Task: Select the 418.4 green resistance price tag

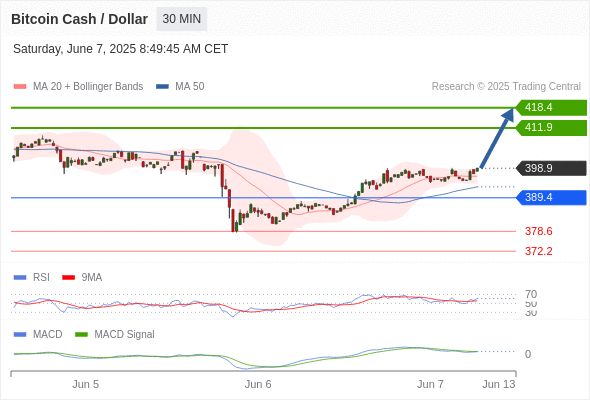Action: point(551,108)
